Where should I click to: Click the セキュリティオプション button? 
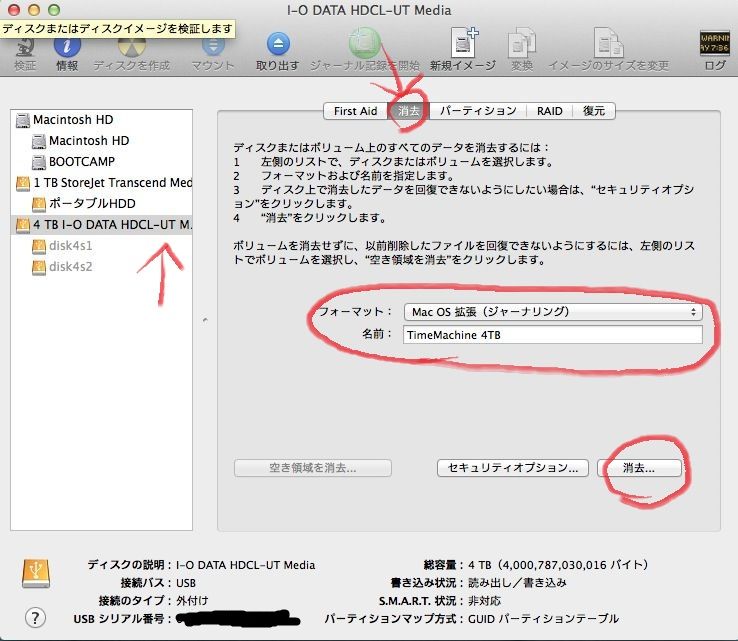(513, 468)
